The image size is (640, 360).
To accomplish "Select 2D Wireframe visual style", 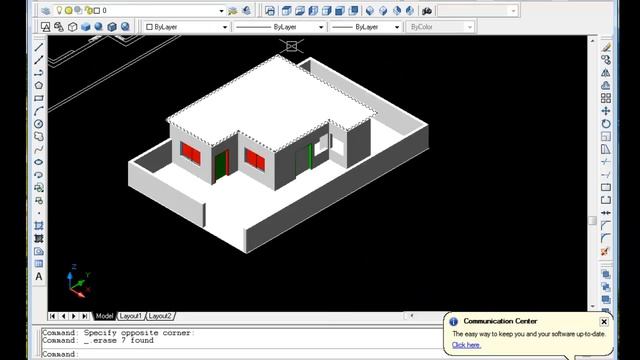I will [46, 27].
